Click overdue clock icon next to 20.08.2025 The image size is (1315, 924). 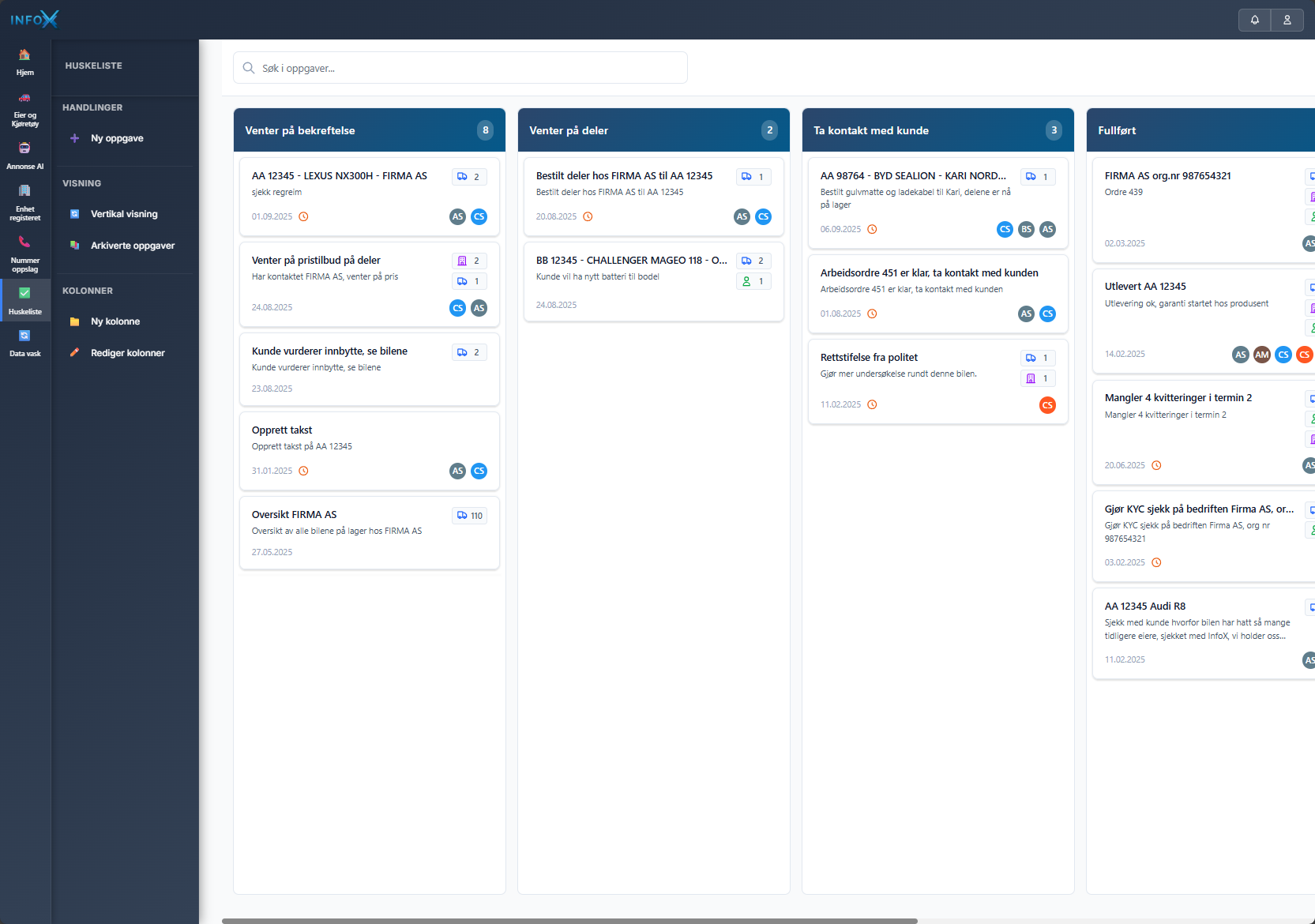point(588,216)
